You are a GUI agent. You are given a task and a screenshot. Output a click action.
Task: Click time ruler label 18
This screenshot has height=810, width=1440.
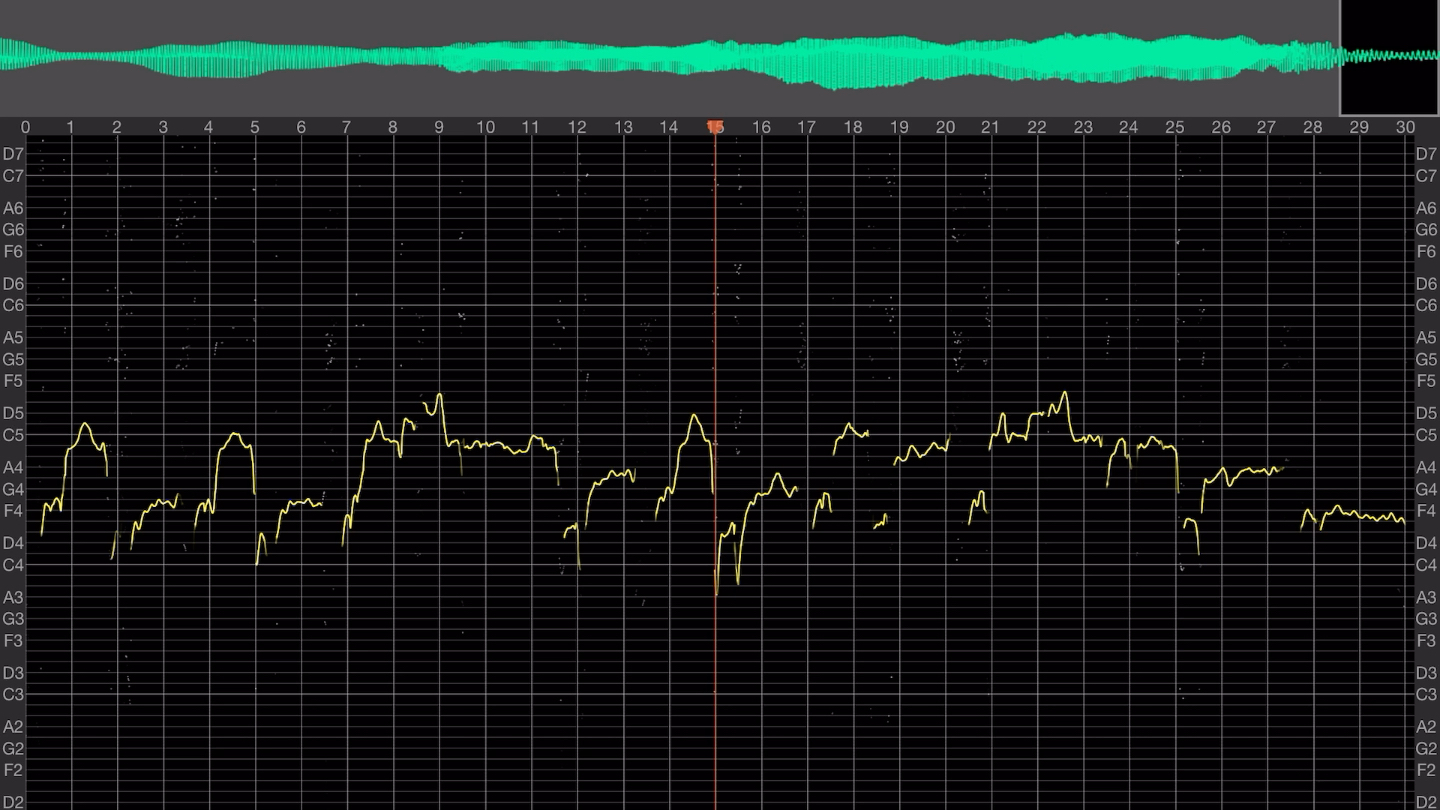[x=853, y=127]
